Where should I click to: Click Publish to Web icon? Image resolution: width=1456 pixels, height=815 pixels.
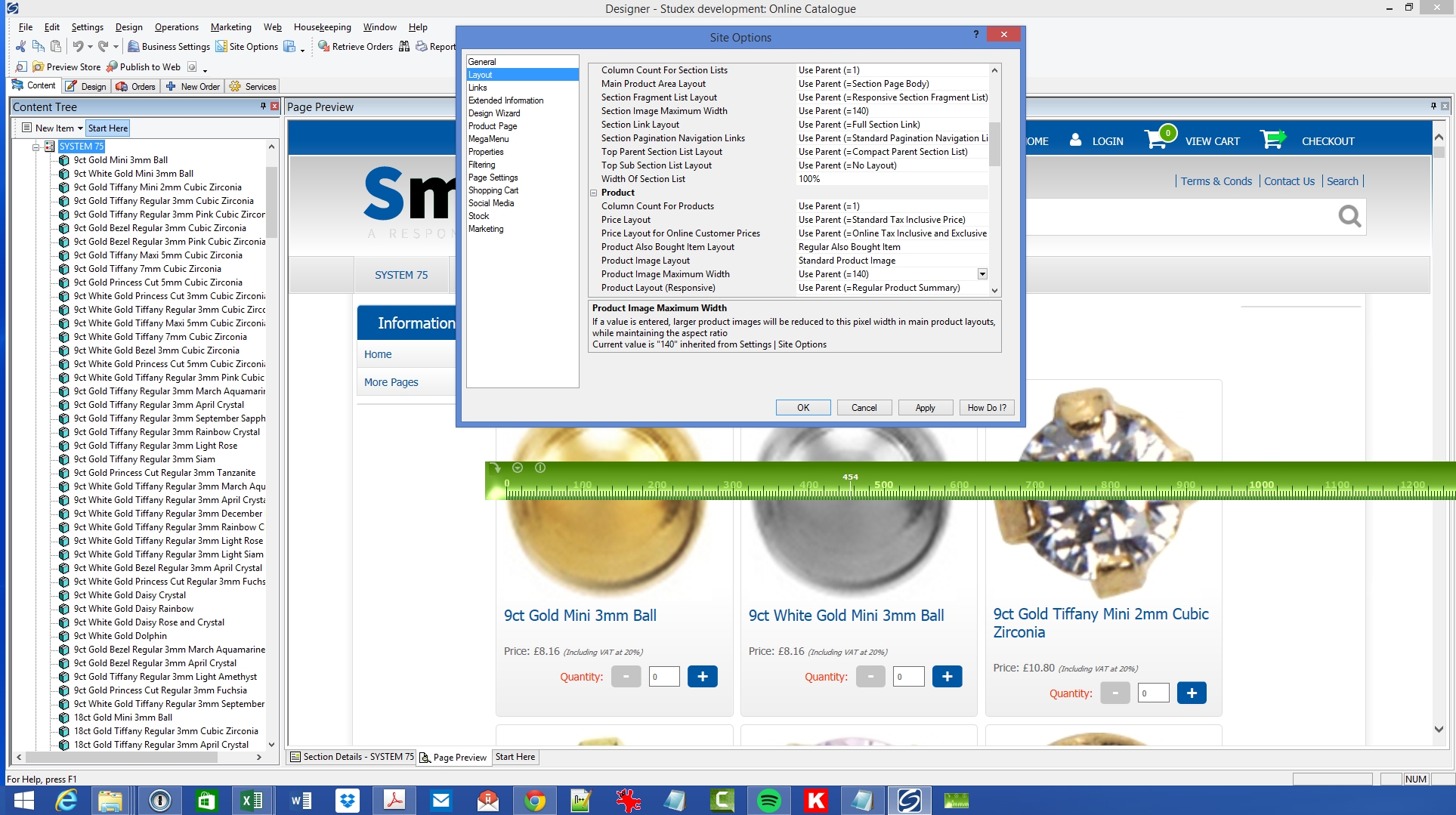[x=112, y=67]
